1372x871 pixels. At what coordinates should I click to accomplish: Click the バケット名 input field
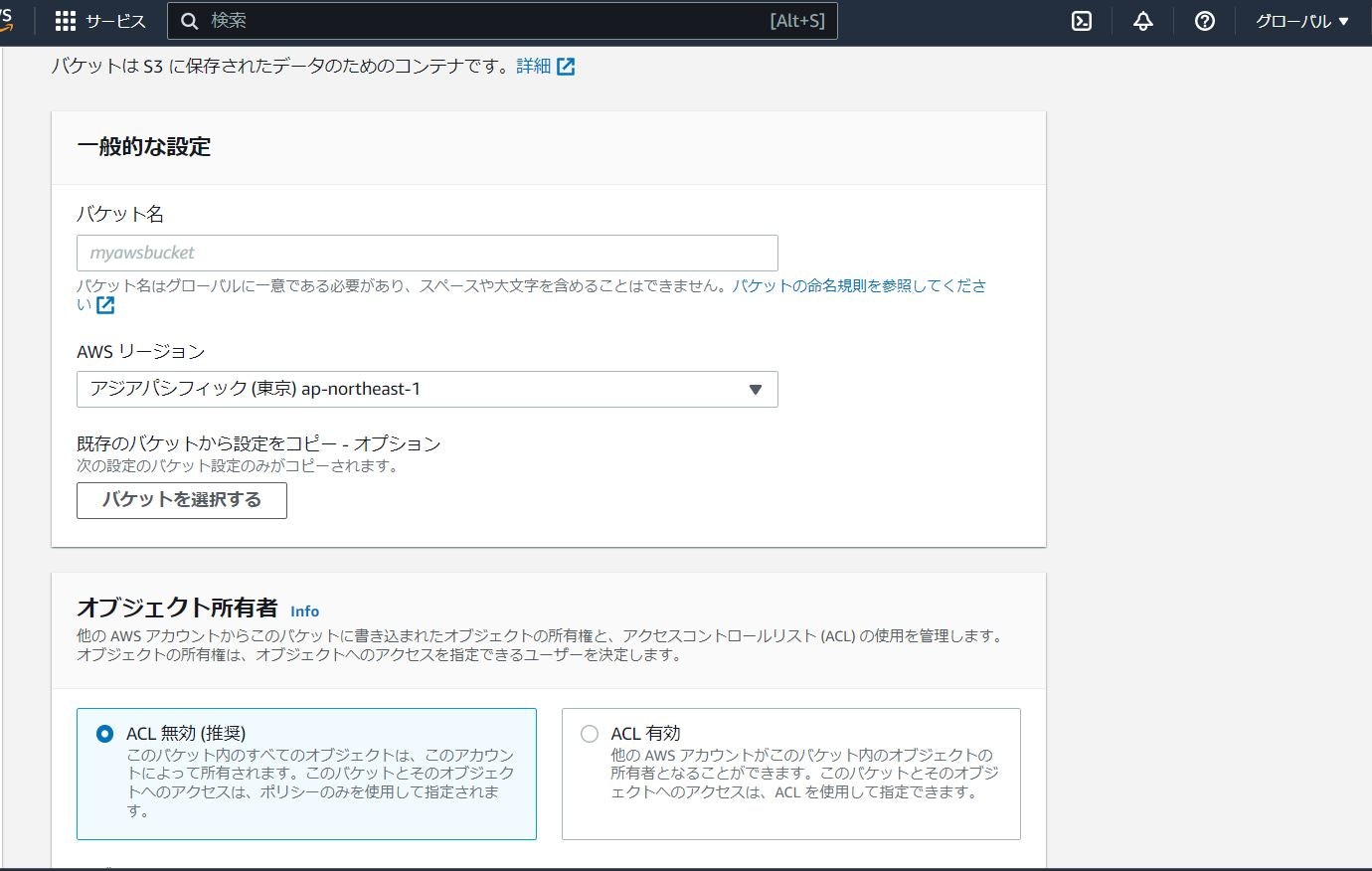pyautogui.click(x=428, y=253)
